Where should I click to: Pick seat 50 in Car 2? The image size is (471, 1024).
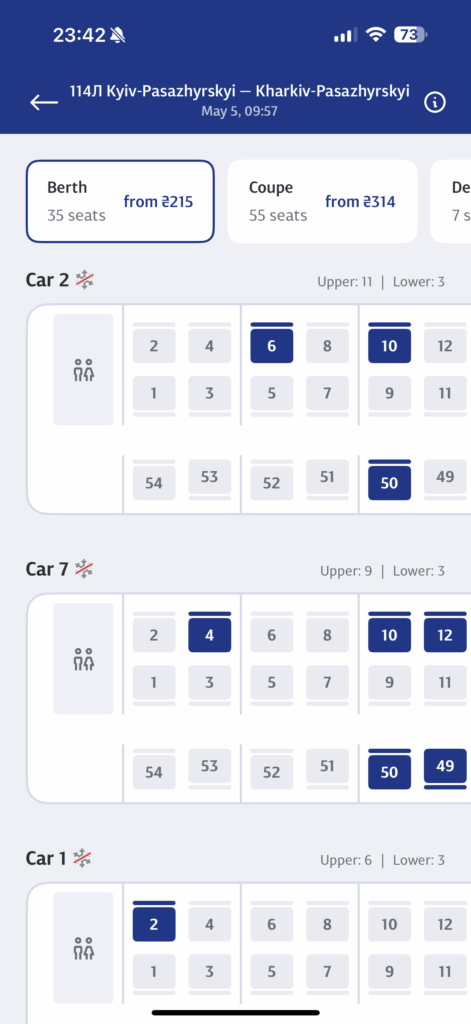click(389, 483)
